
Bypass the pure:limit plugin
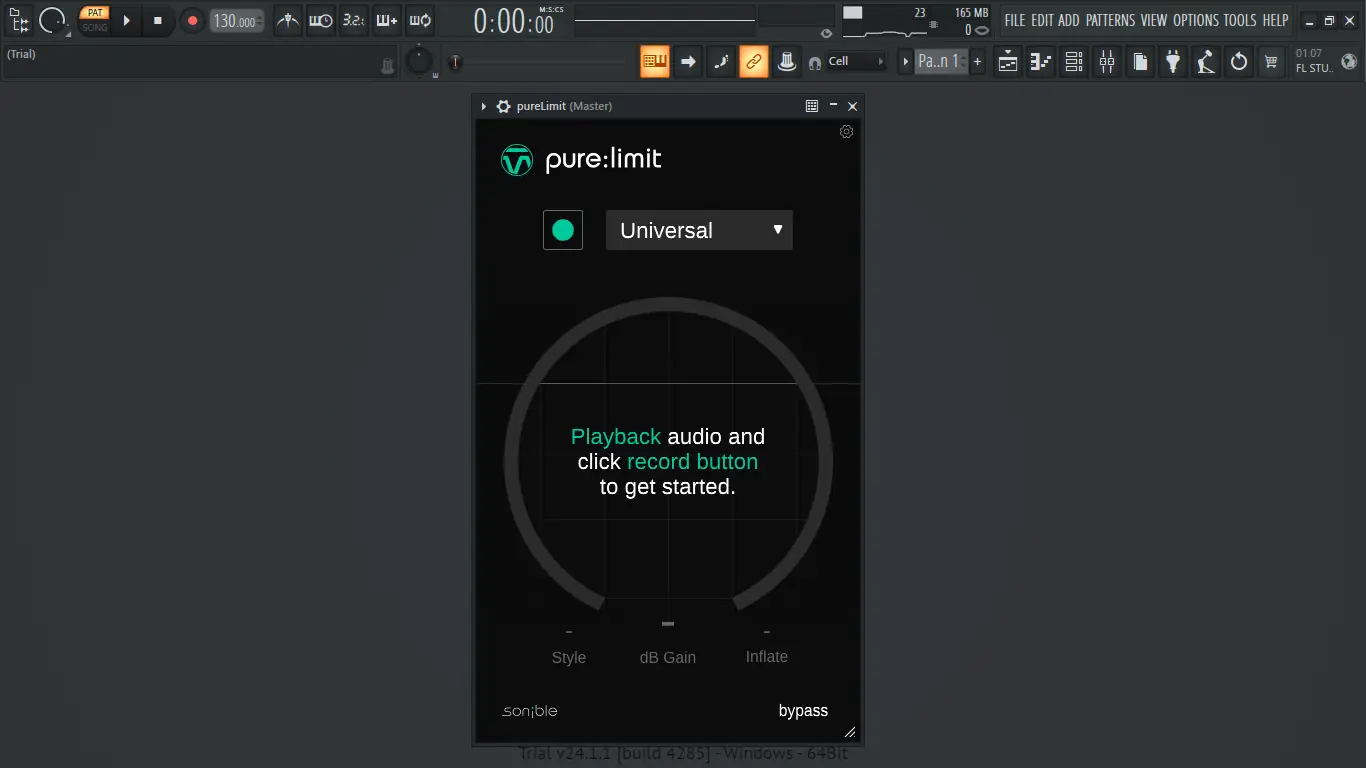tap(803, 711)
